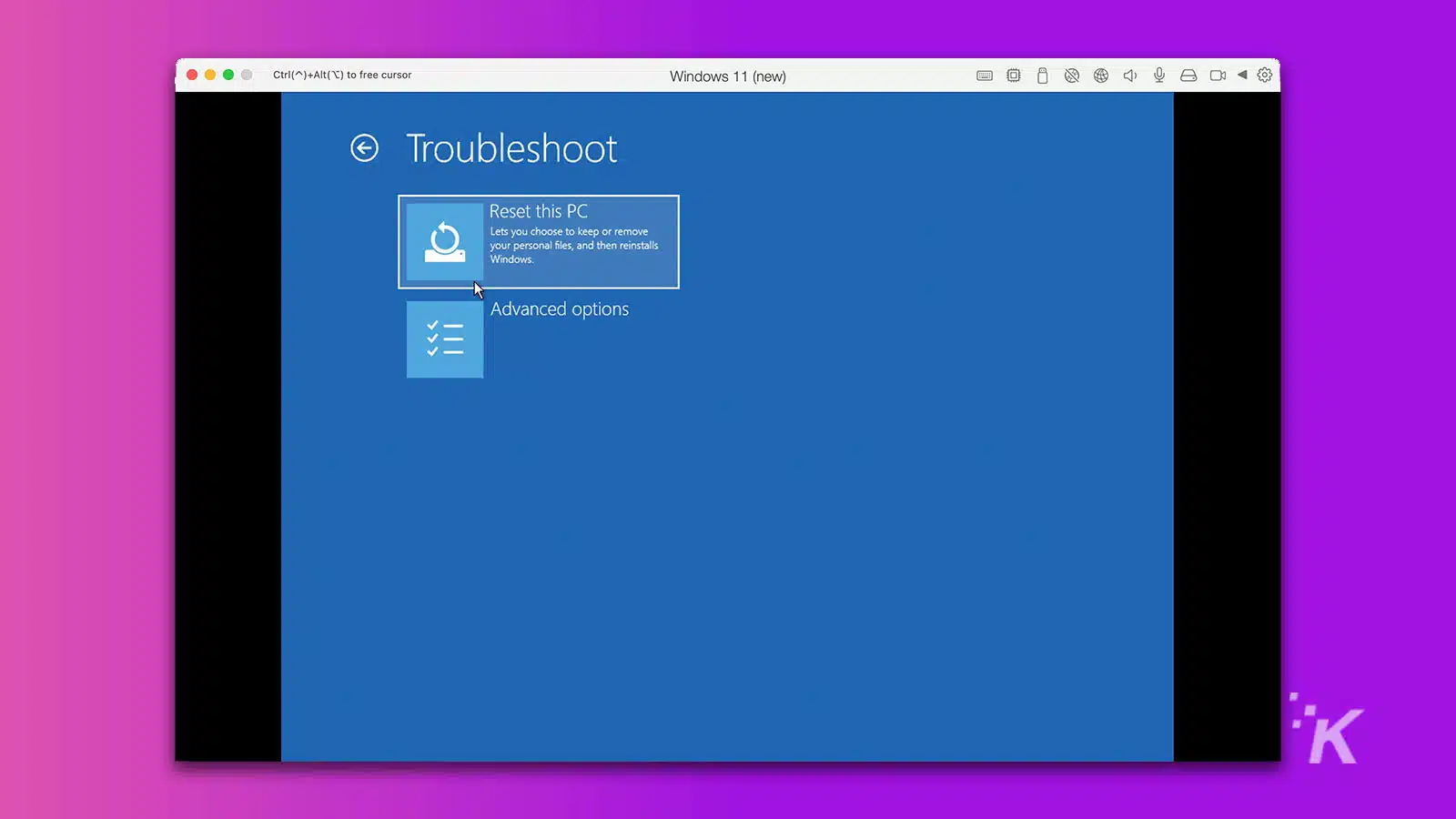
Task: Open Advanced options
Action: 559,308
